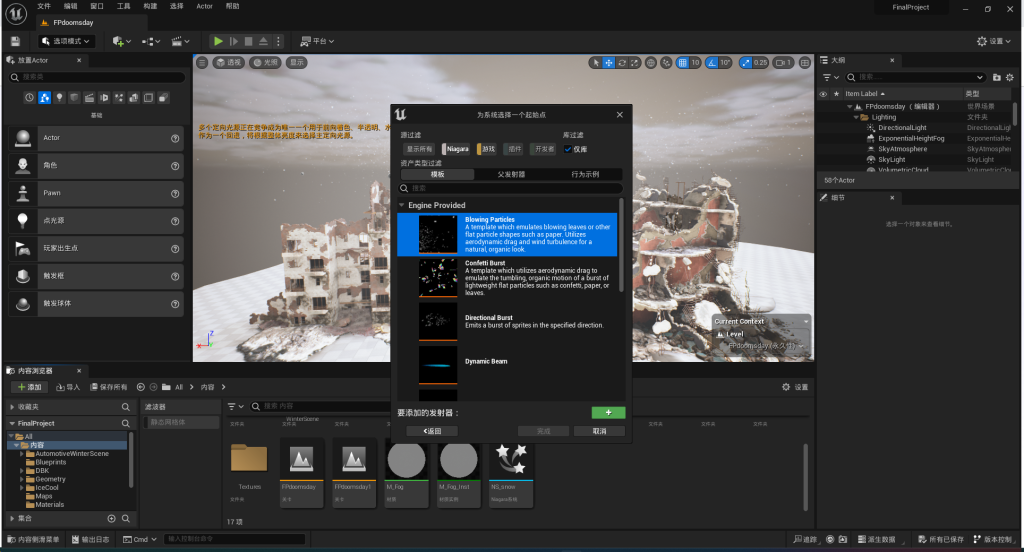Click the 显示 show button in viewport

click(297, 63)
